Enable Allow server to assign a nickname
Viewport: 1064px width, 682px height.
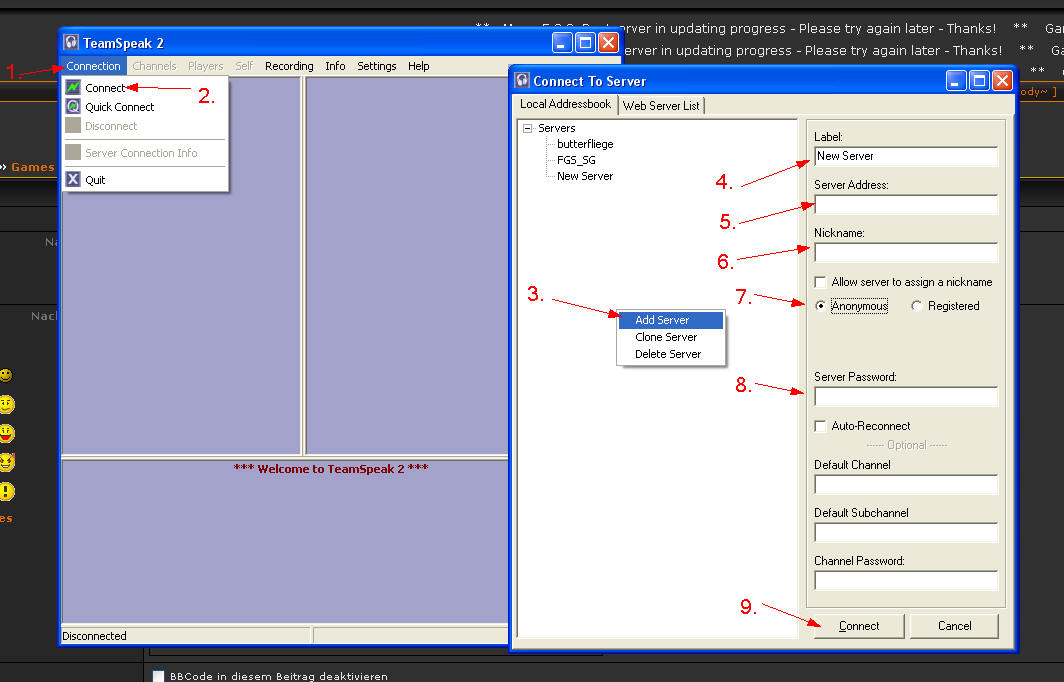[x=821, y=282]
